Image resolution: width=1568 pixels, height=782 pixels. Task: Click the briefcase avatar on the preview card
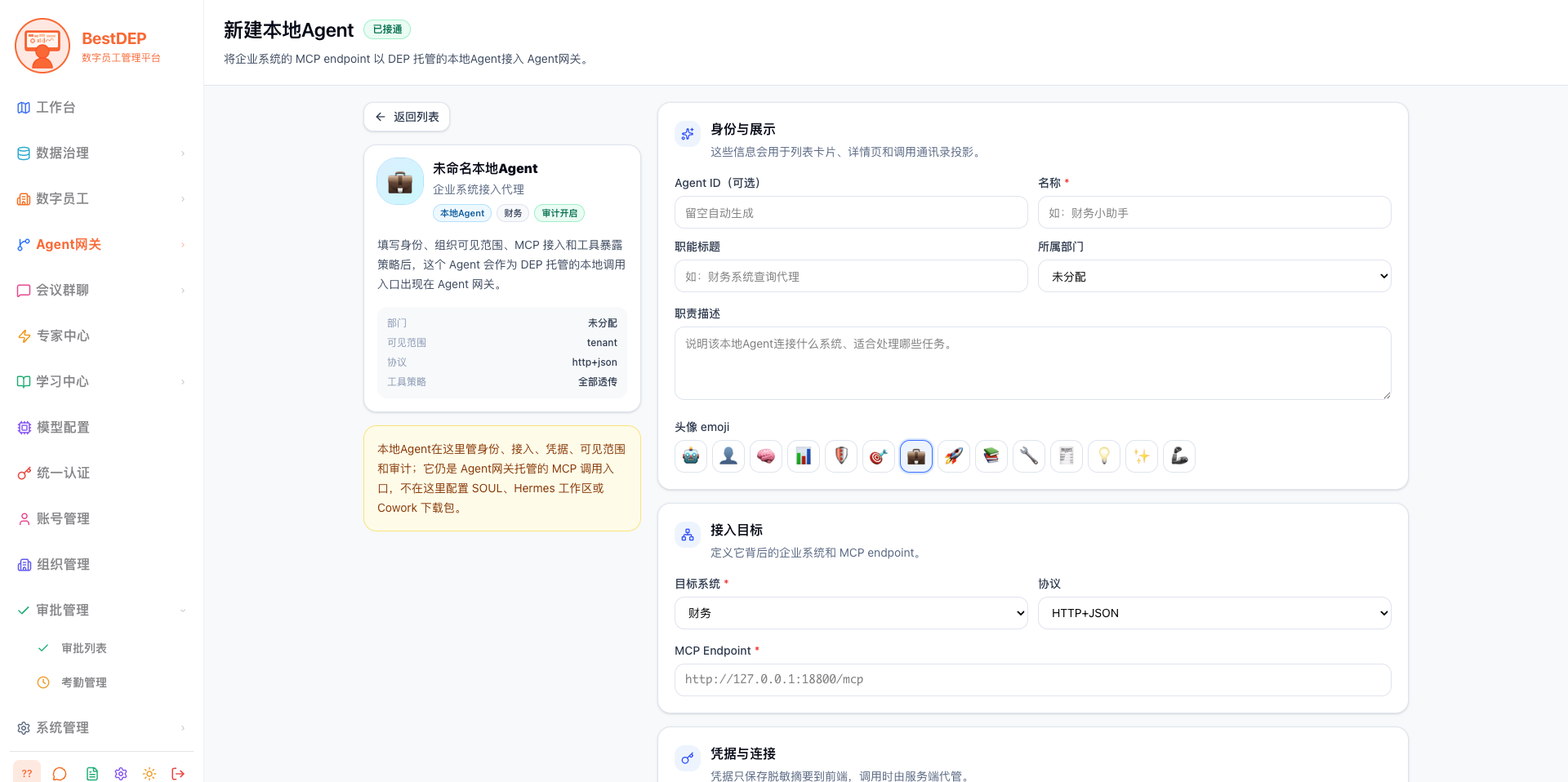400,181
